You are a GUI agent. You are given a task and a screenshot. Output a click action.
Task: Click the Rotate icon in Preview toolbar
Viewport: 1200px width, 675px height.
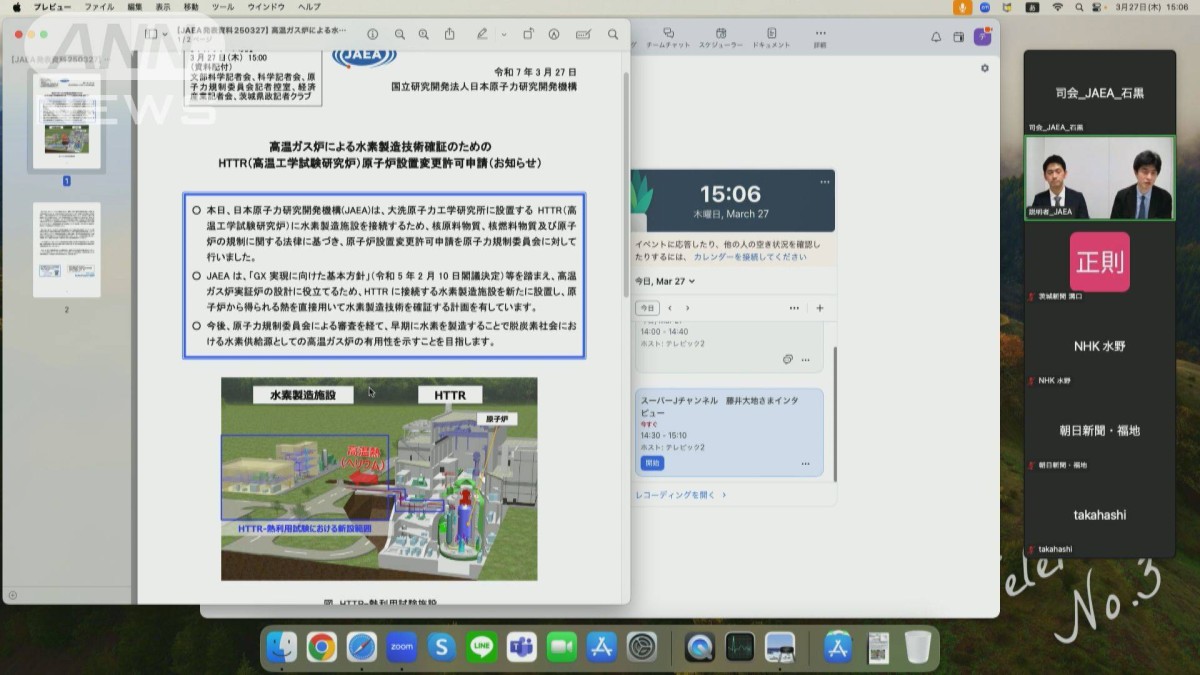tap(529, 34)
